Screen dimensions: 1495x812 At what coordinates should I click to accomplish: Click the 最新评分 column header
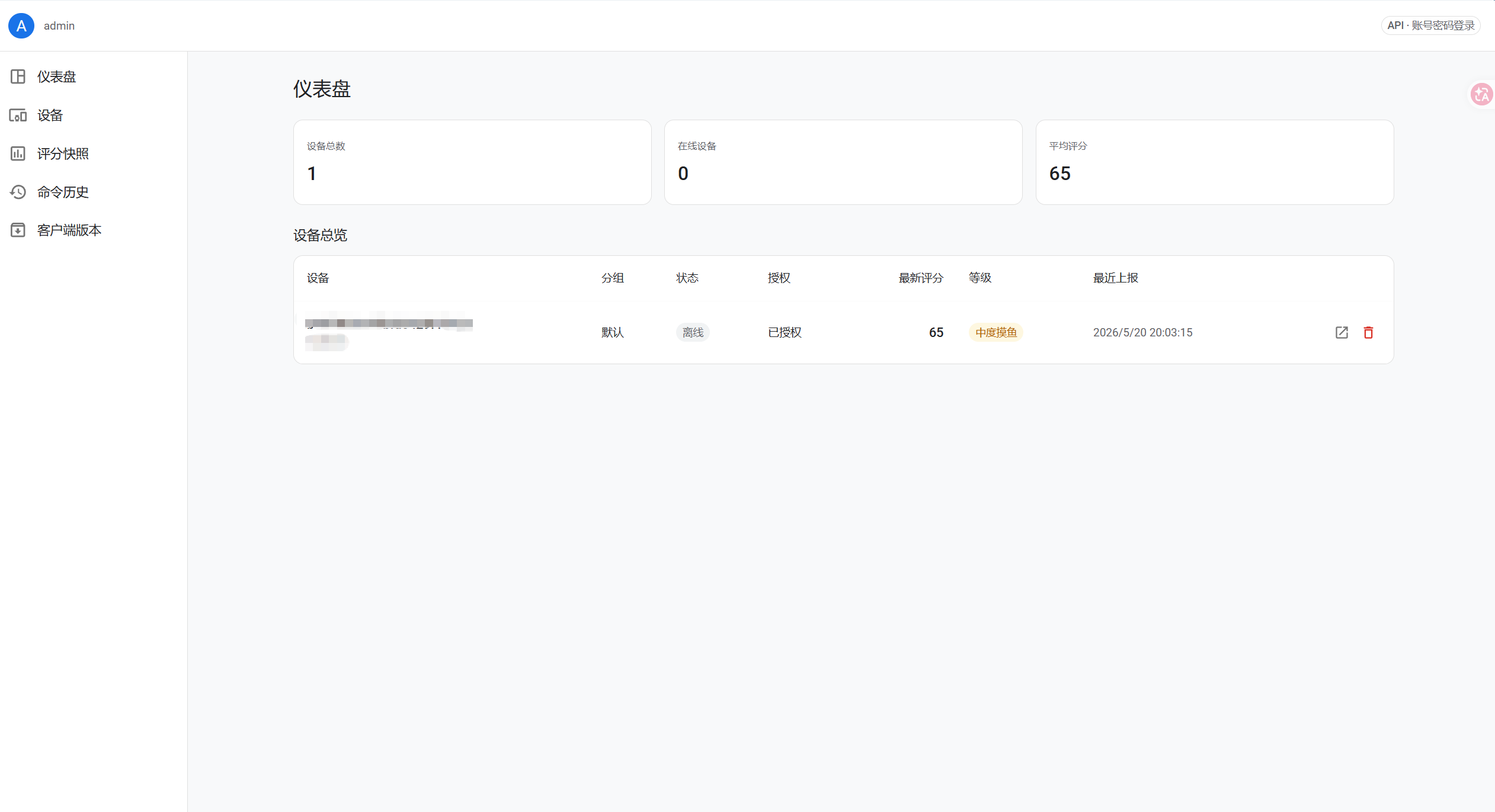coord(921,278)
